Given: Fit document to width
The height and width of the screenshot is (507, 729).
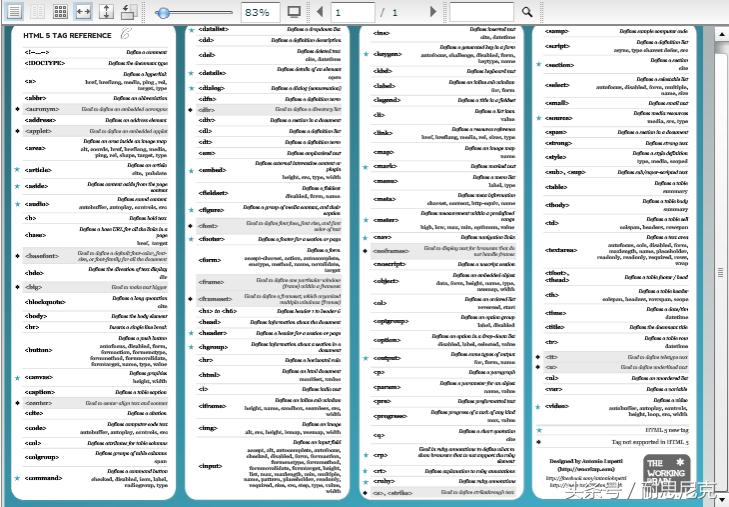Looking at the screenshot, I should [x=83, y=12].
